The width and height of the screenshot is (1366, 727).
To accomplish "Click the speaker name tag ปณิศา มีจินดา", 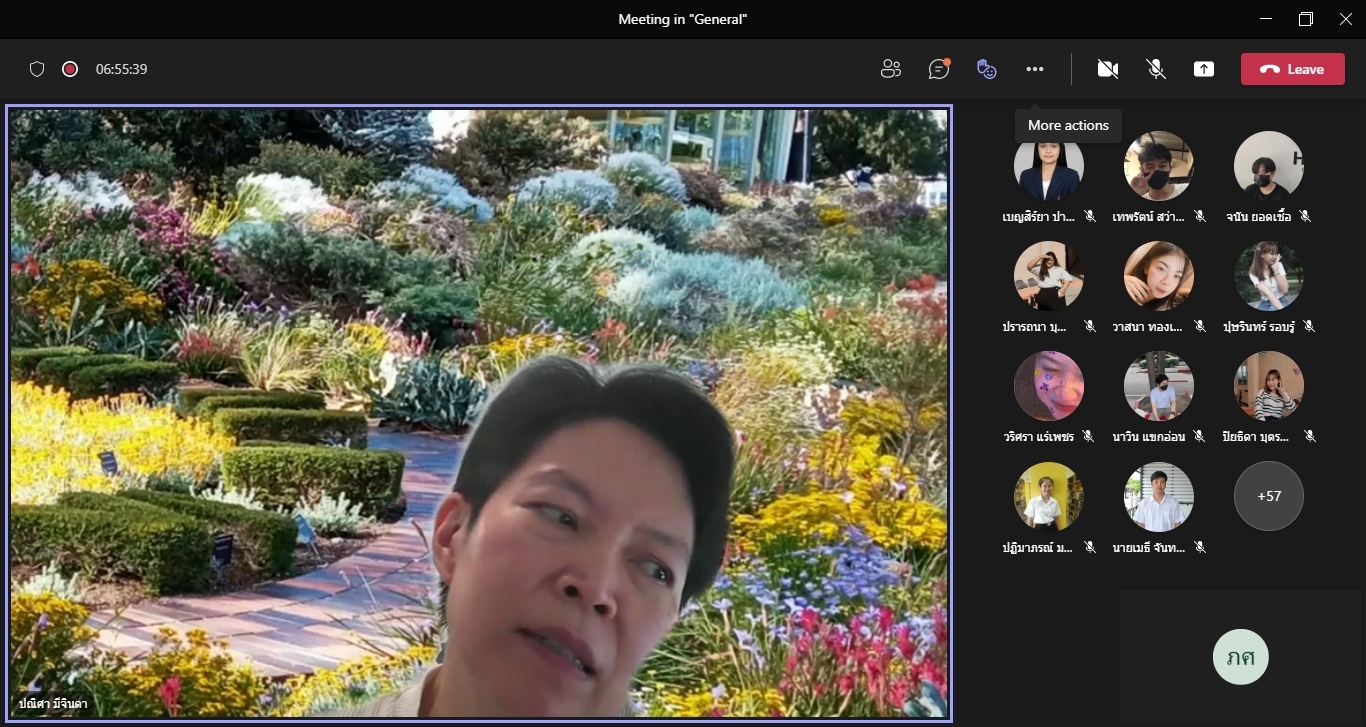I will [x=52, y=704].
